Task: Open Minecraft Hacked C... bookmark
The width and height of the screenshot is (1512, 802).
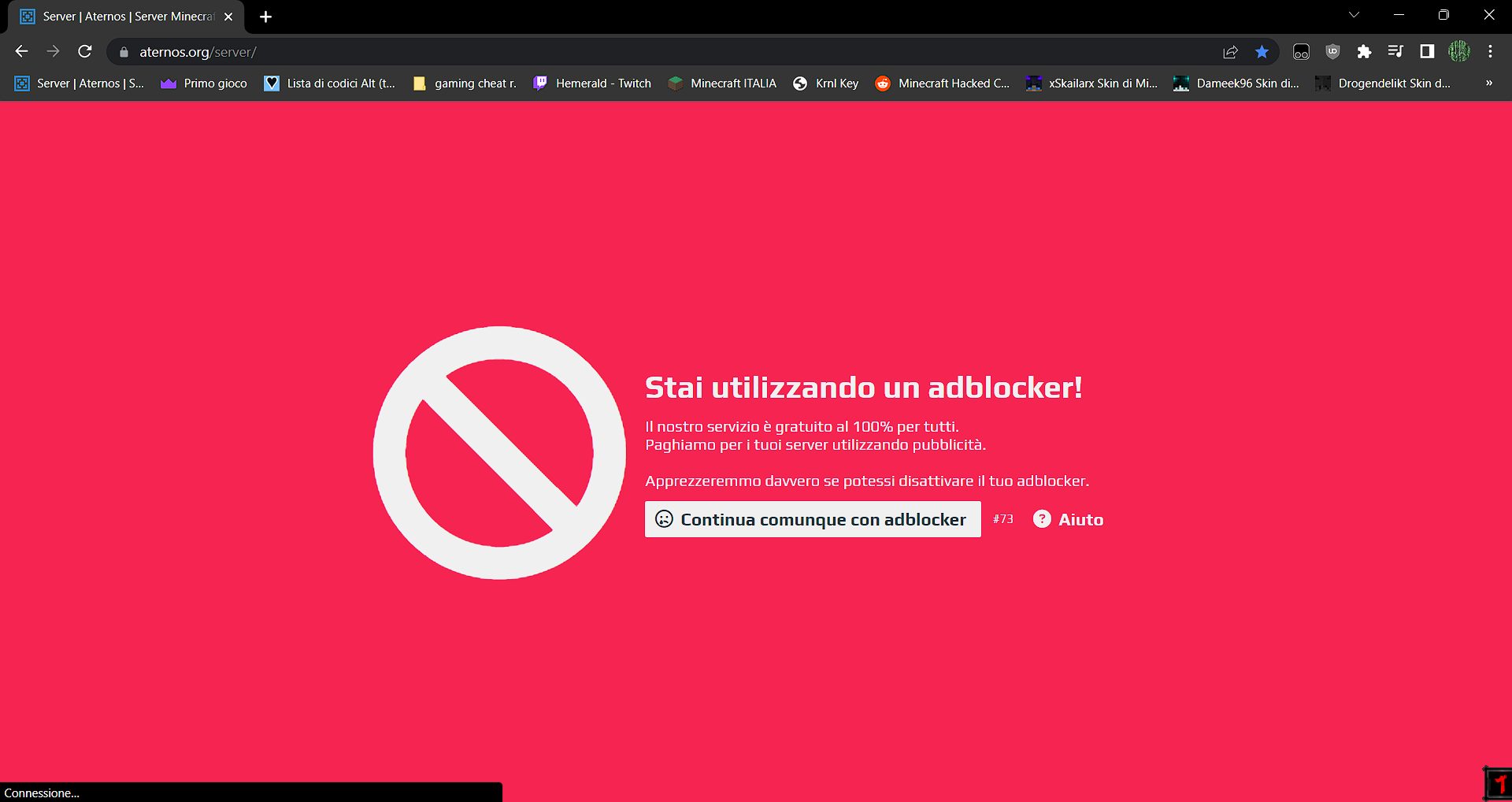Action: (942, 84)
